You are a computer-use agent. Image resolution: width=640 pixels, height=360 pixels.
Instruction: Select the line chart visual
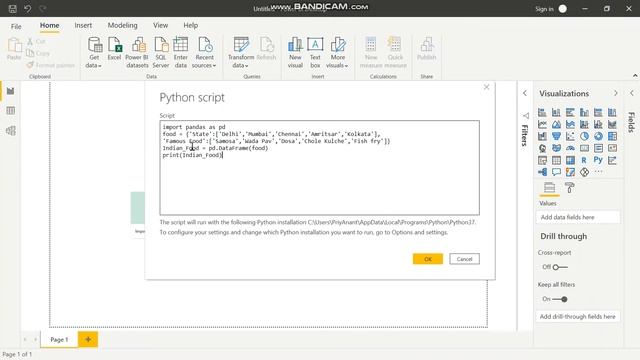point(542,124)
